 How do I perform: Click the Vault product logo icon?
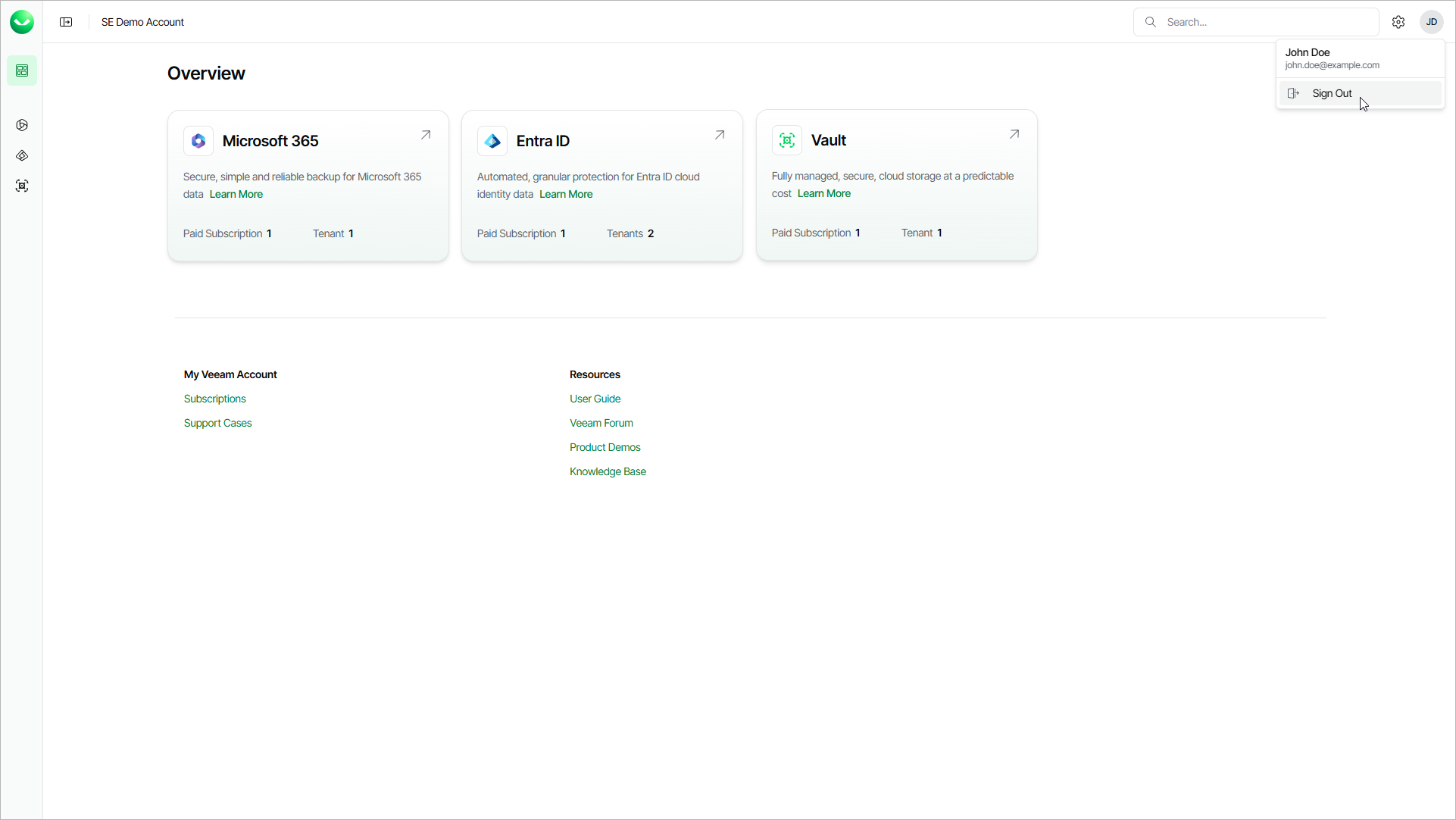click(786, 140)
